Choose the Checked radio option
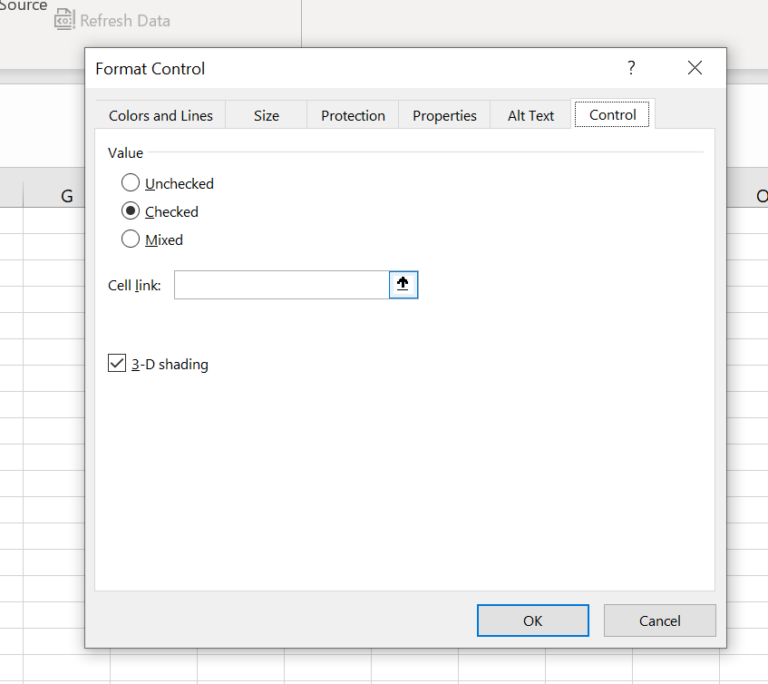This screenshot has height=684, width=768. coord(130,211)
